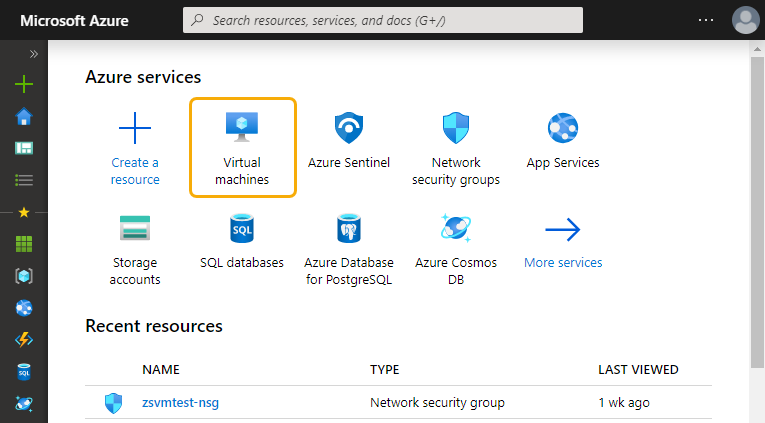
Task: Click the search resources input field
Action: [383, 20]
